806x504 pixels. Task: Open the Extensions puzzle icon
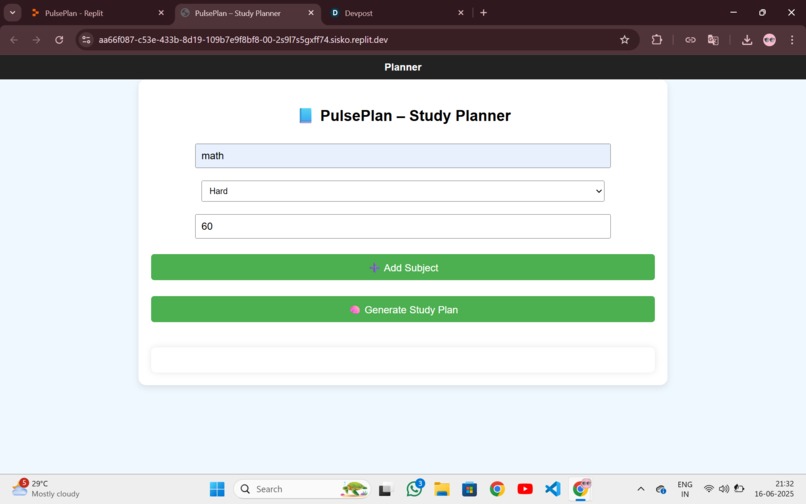(656, 40)
